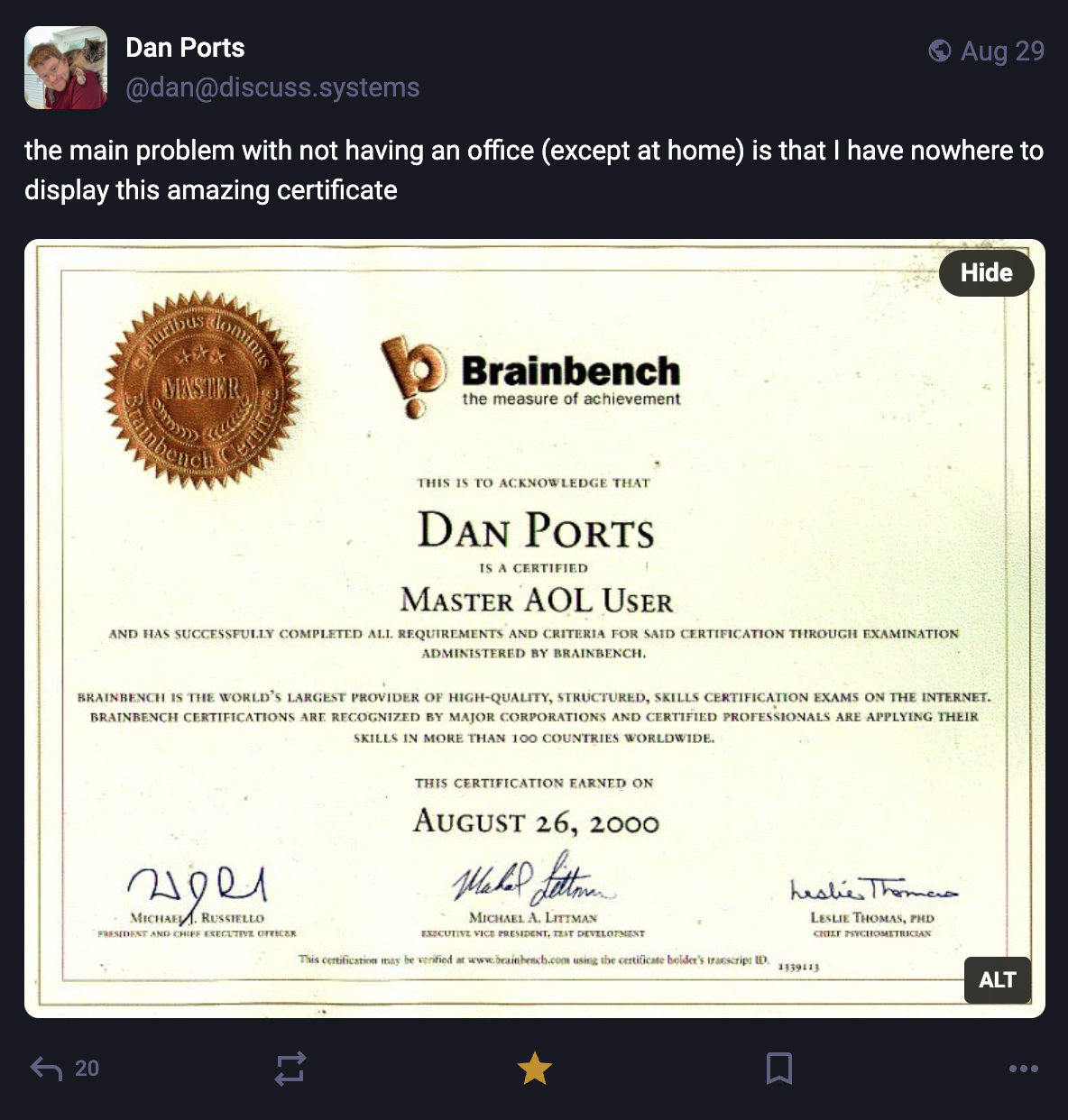Click the globe public visibility icon
This screenshot has width=1068, height=1120.
pos(940,50)
